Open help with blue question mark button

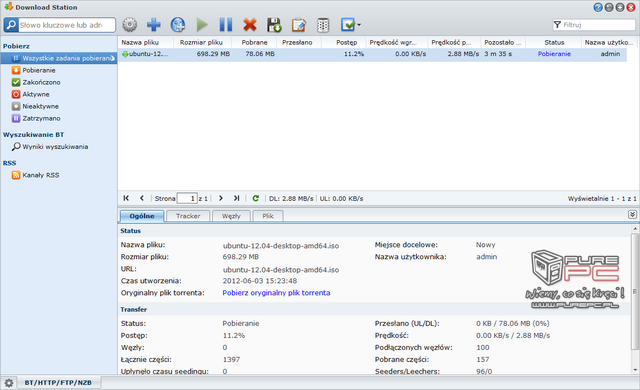[598, 7]
